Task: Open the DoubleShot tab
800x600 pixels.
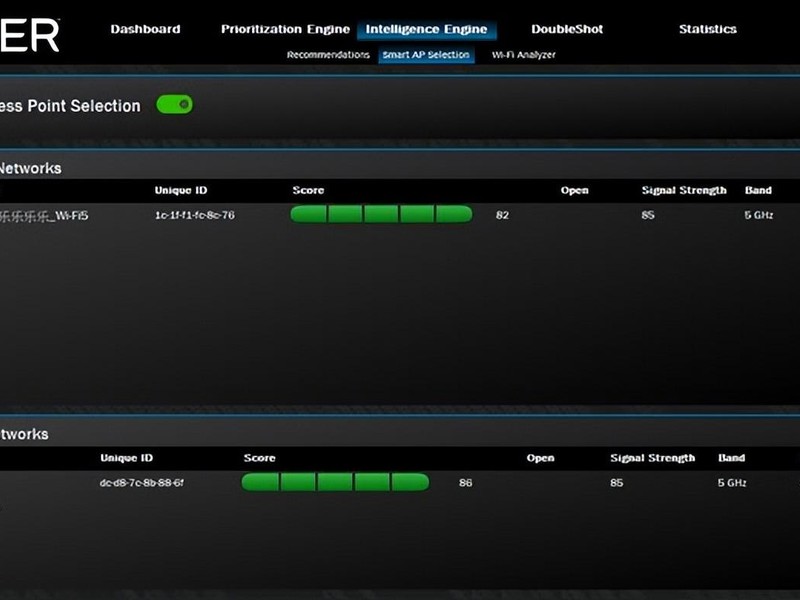Action: (x=567, y=29)
